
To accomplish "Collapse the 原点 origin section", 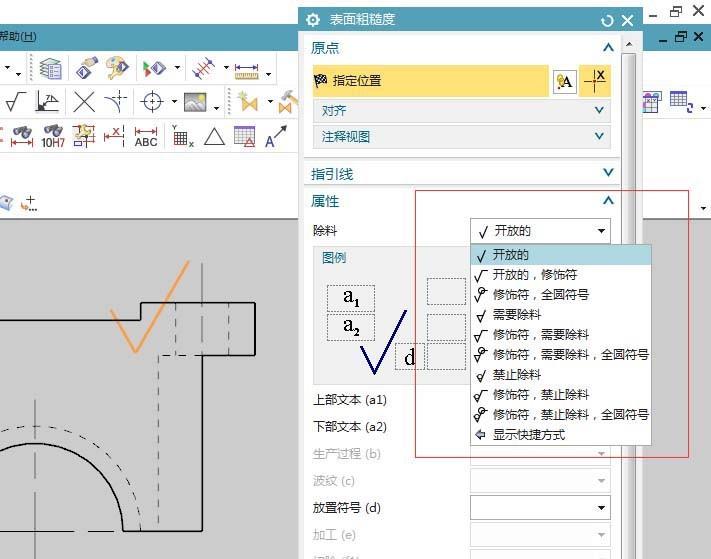I will point(608,47).
